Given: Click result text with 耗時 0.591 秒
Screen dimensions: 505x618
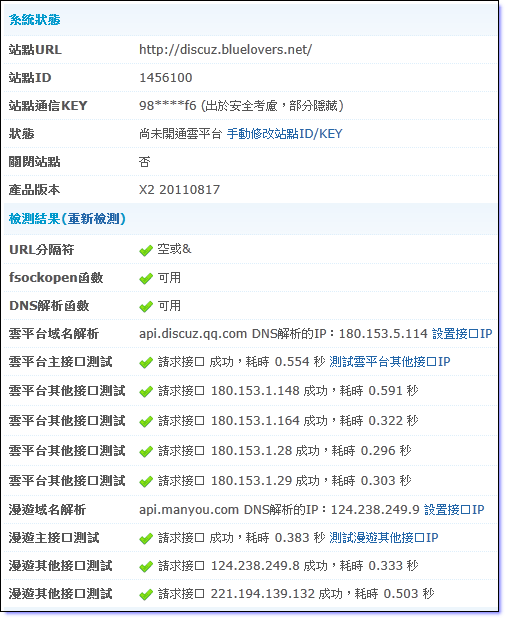Looking at the screenshot, I should pos(288,391).
